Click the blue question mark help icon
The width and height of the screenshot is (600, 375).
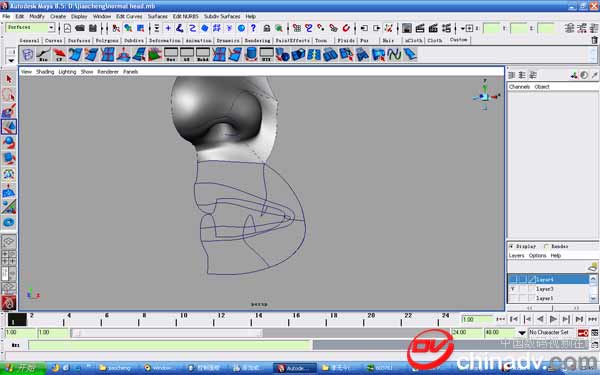[x=253, y=28]
